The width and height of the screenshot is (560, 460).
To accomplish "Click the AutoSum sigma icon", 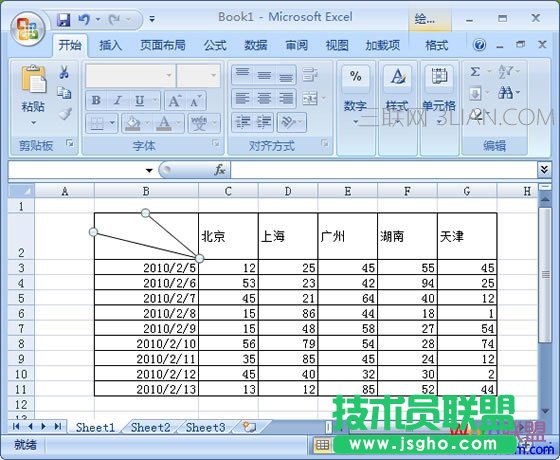I will pos(475,72).
